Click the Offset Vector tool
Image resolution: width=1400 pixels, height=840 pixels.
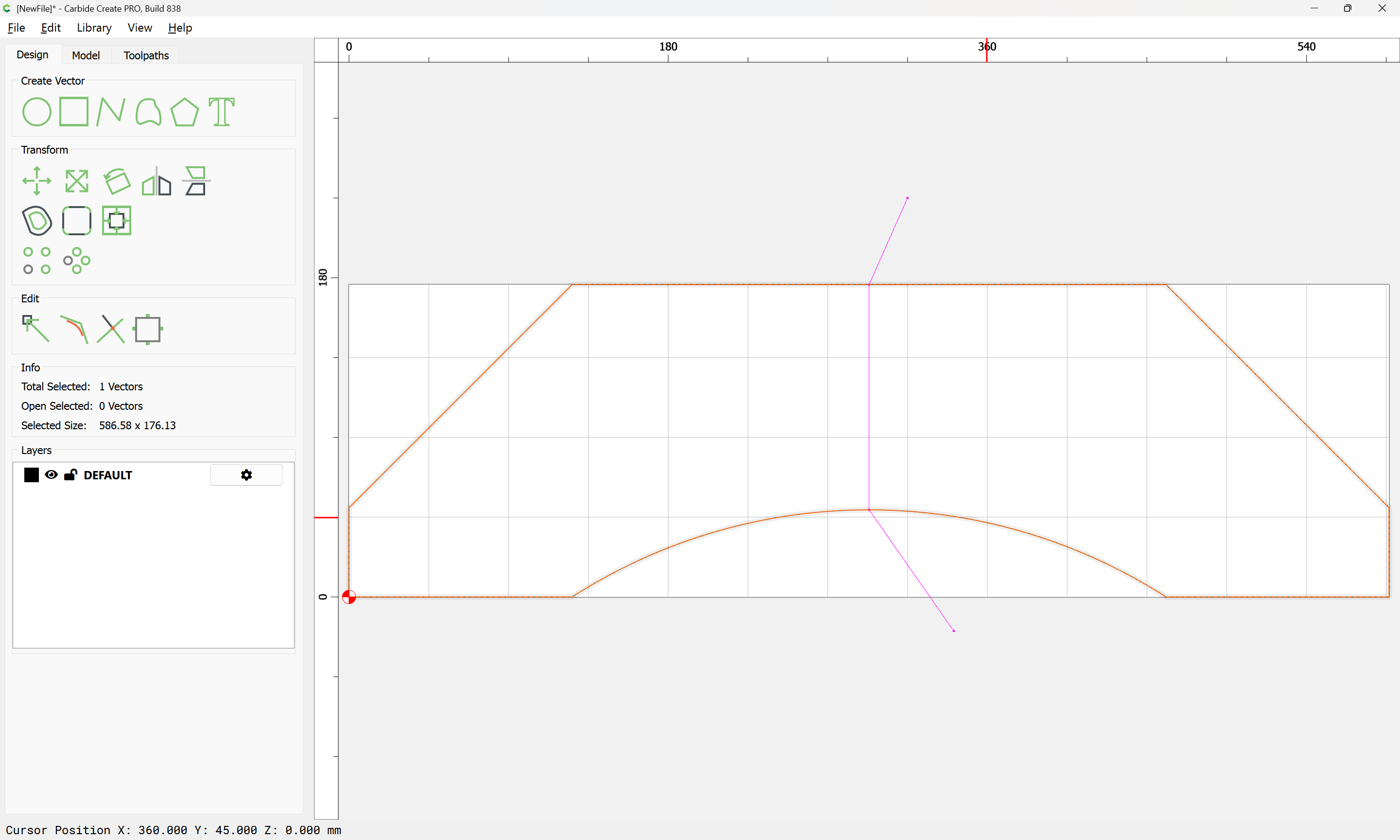tap(37, 221)
